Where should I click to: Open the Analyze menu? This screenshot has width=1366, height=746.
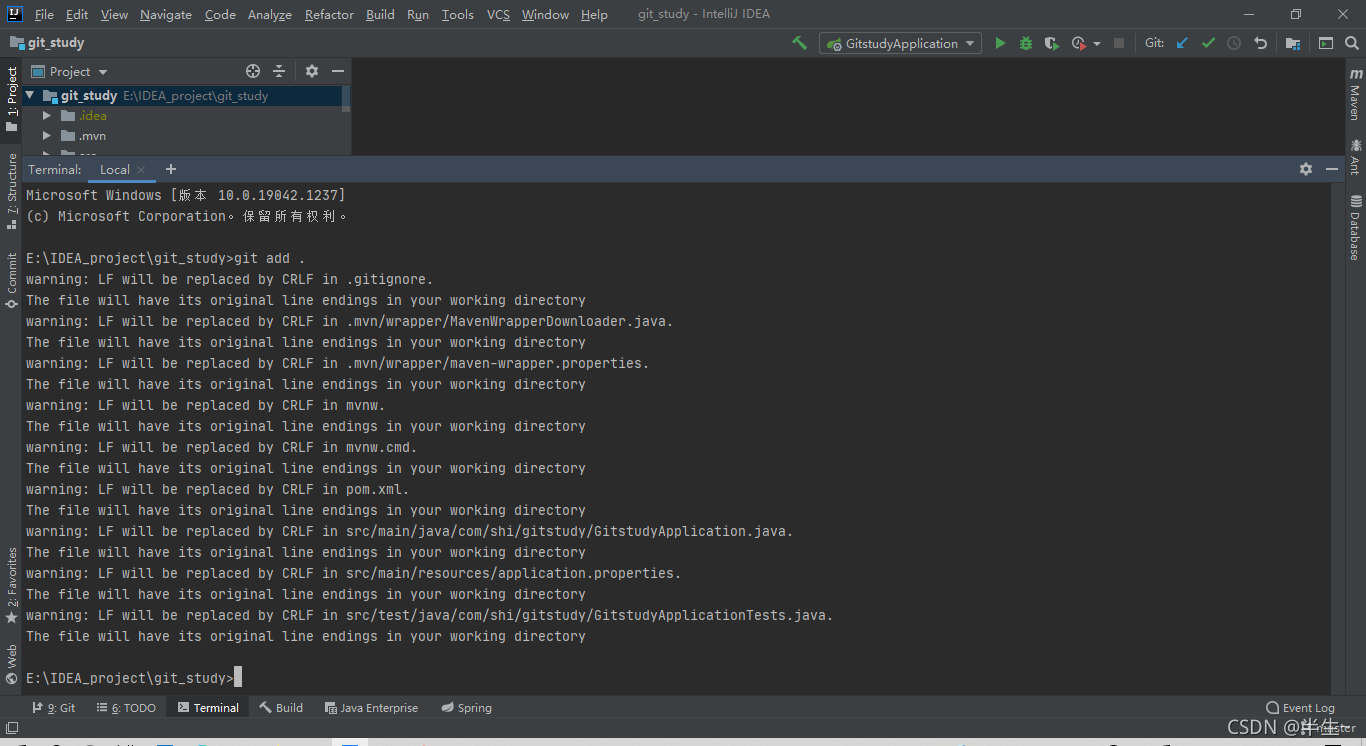click(270, 14)
